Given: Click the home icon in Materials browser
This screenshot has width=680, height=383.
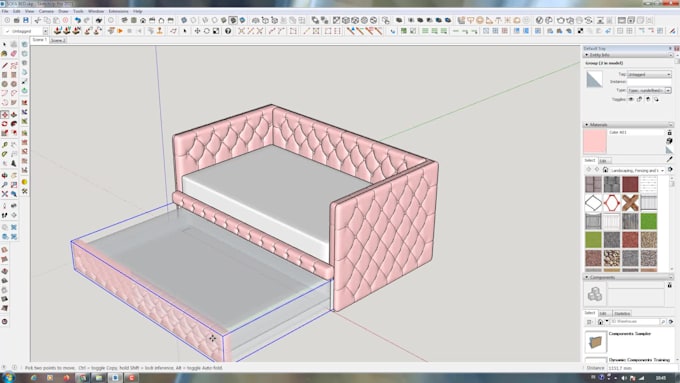Looking at the screenshot, I should click(605, 170).
